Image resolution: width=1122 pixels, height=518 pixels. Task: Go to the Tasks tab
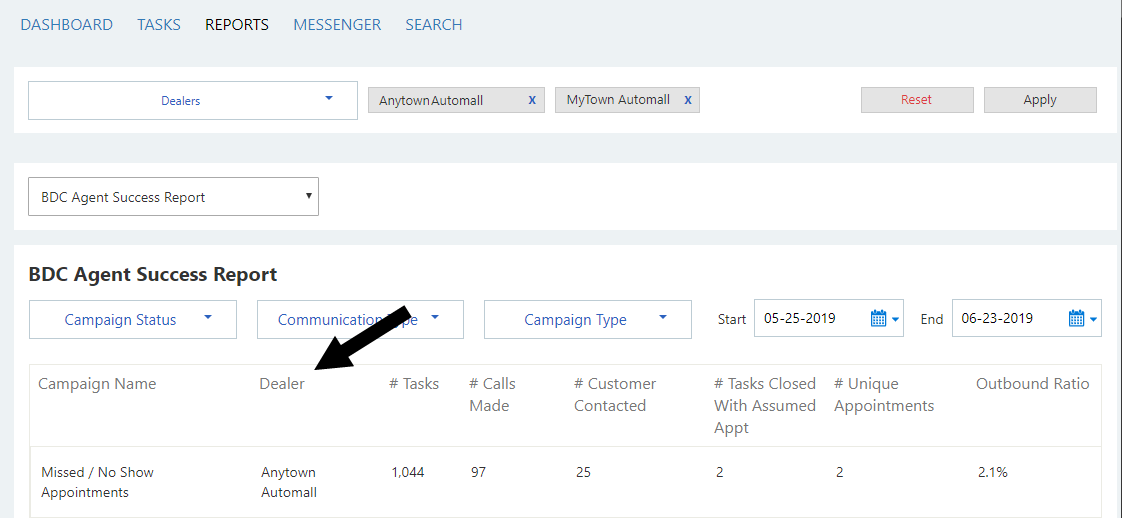pos(159,24)
